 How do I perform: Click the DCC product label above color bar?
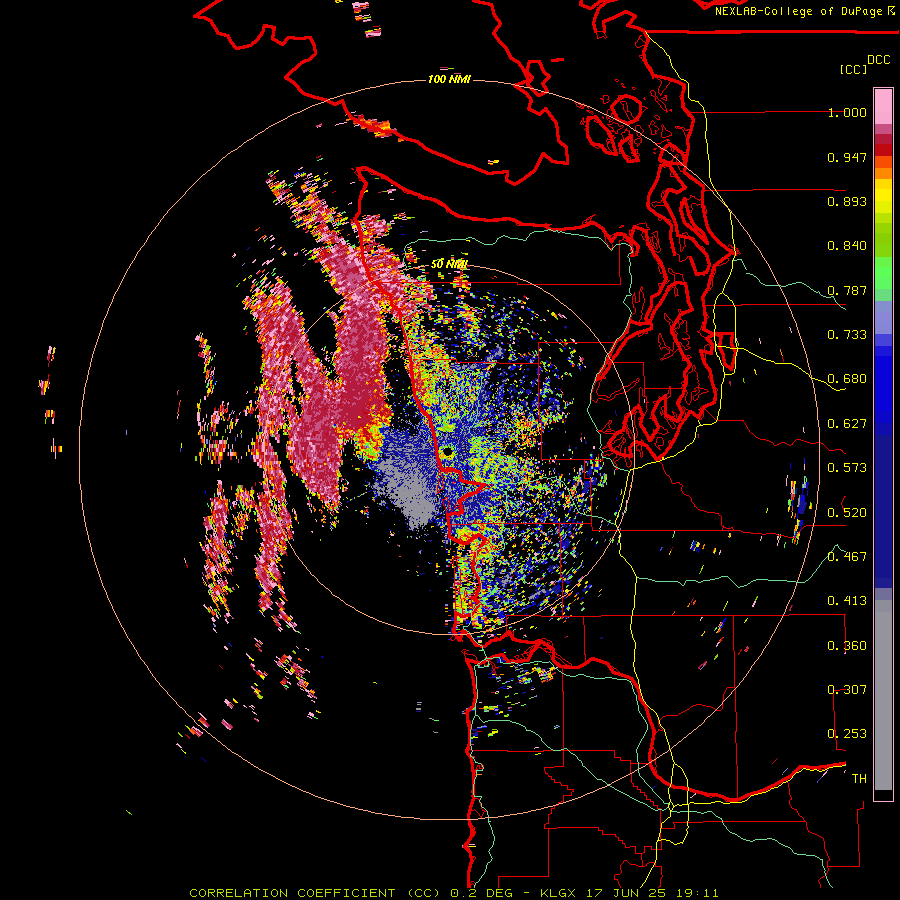[x=879, y=60]
